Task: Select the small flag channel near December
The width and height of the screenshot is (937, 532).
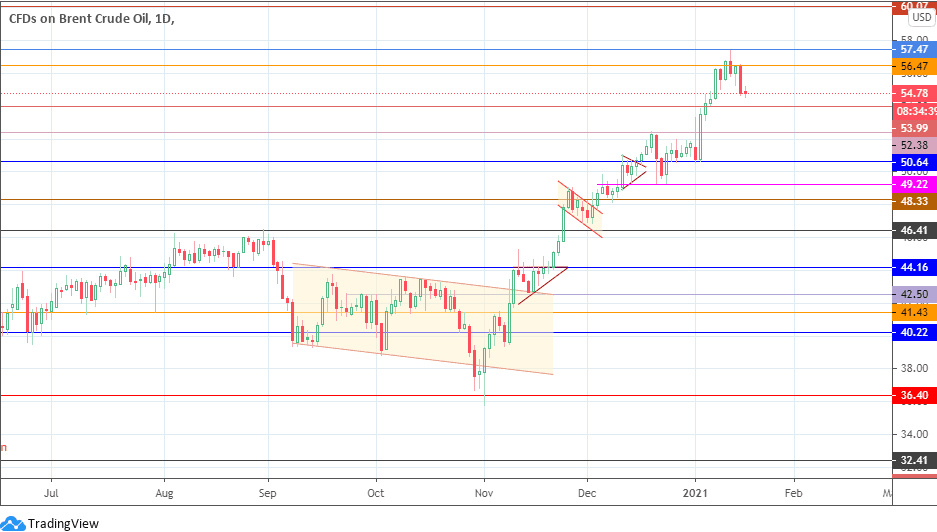Action: coord(580,209)
